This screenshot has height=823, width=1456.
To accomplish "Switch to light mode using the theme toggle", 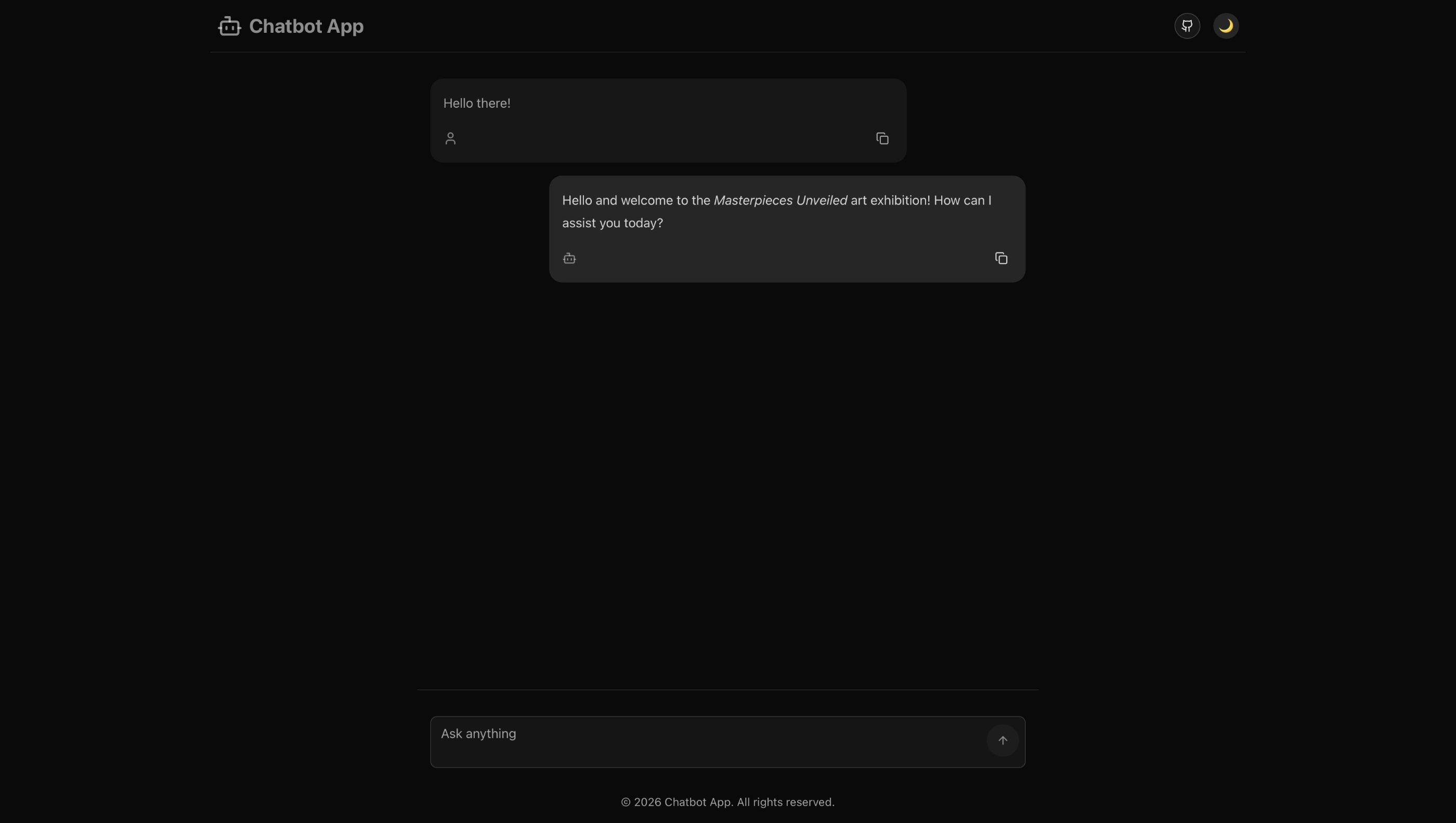I will tap(1226, 25).
